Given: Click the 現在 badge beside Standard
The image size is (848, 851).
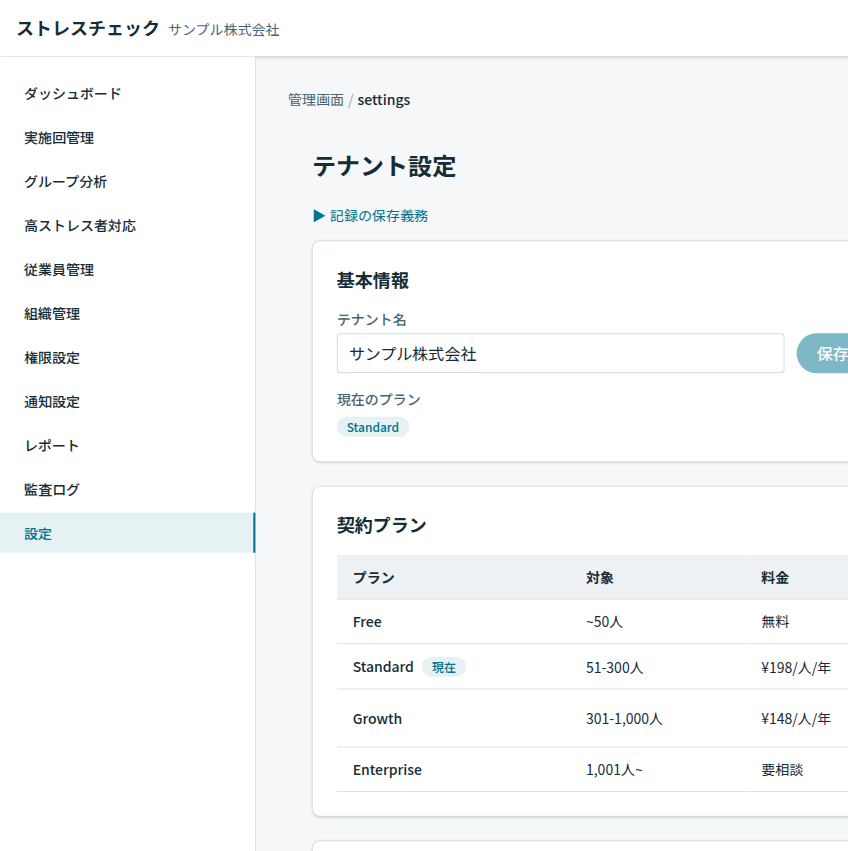Looking at the screenshot, I should coord(444,667).
